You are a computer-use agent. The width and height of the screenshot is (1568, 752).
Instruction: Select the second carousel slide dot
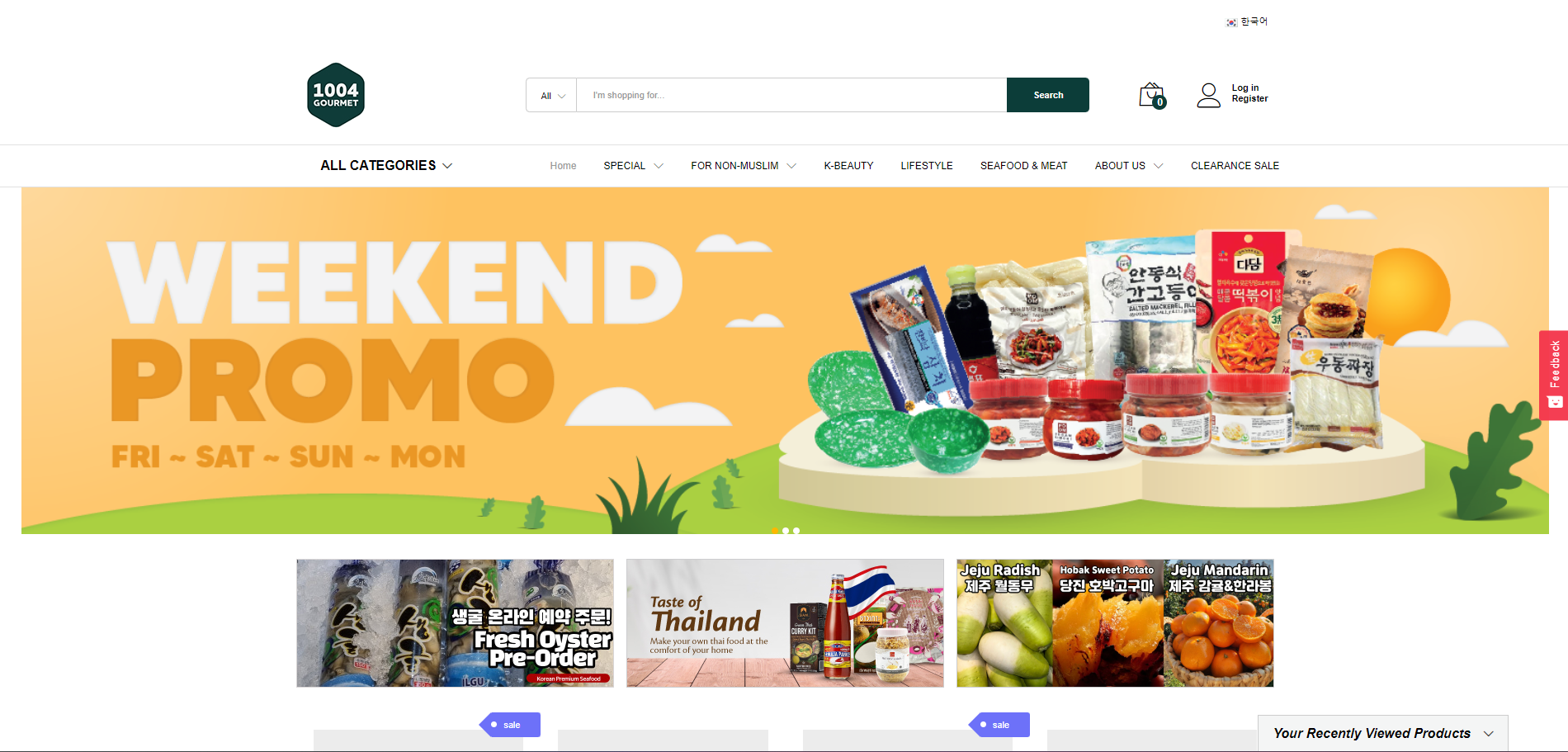786,531
